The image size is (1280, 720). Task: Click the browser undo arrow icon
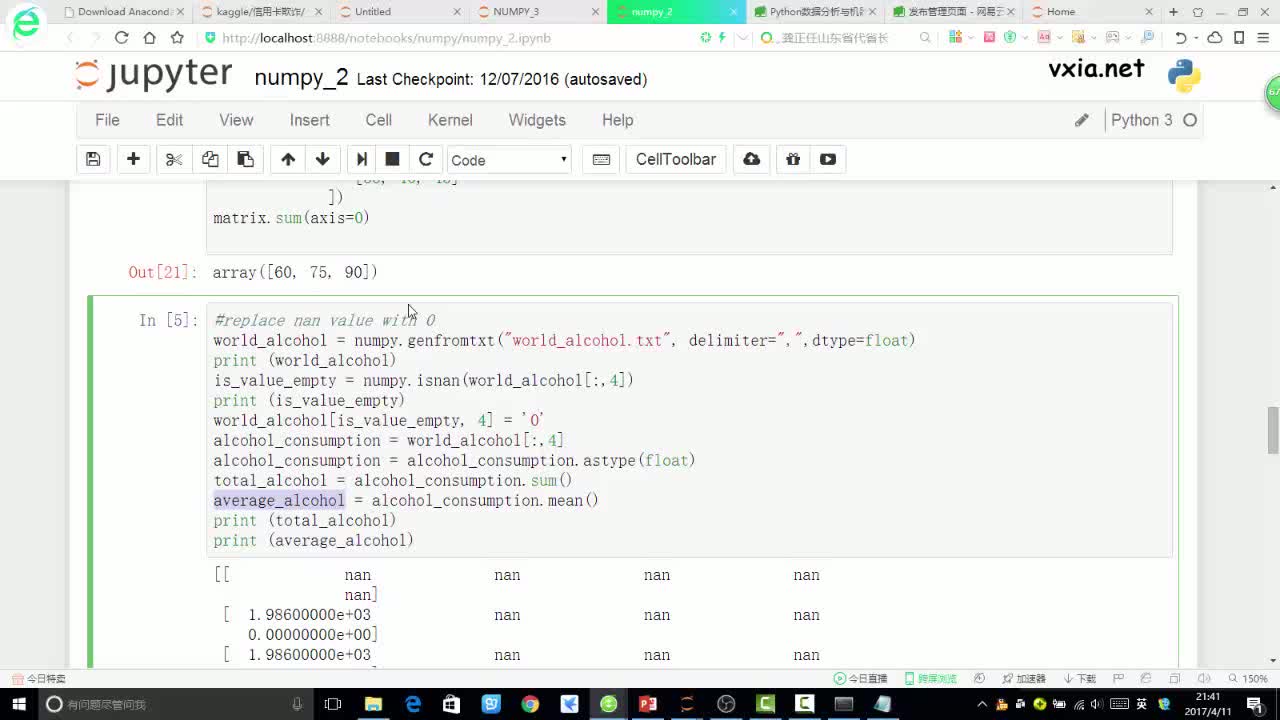click(1181, 37)
